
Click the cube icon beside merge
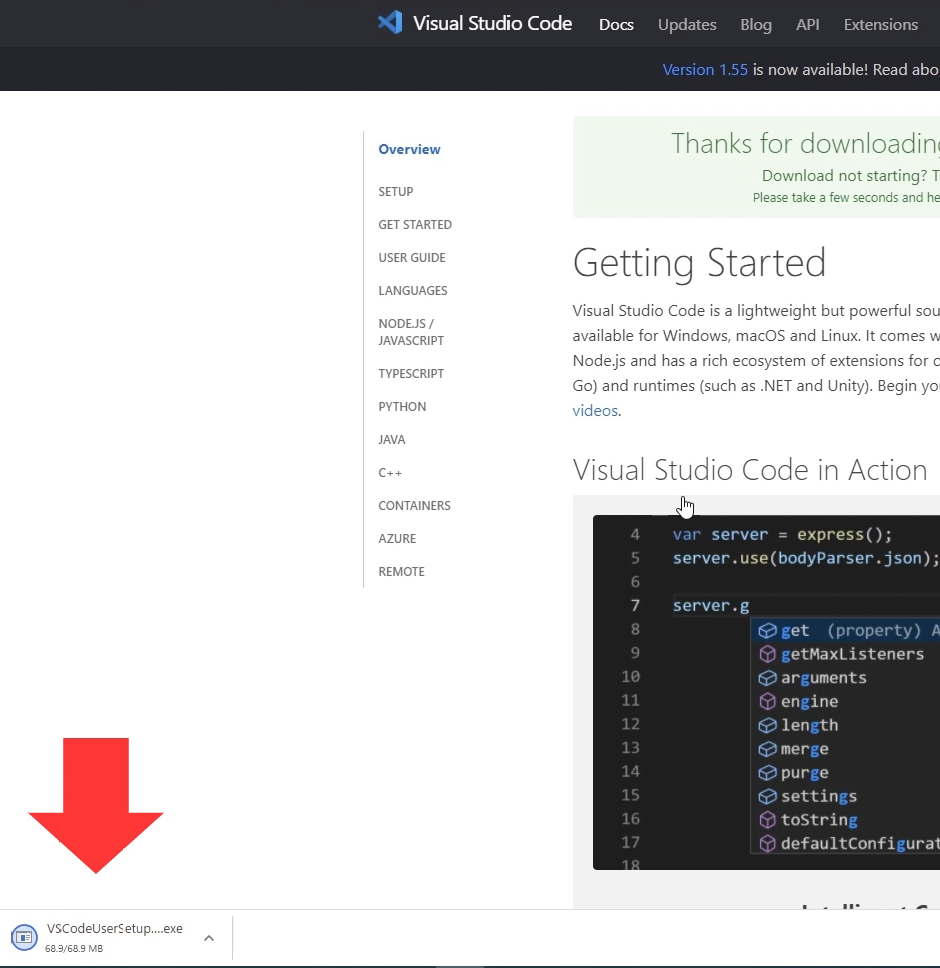767,749
